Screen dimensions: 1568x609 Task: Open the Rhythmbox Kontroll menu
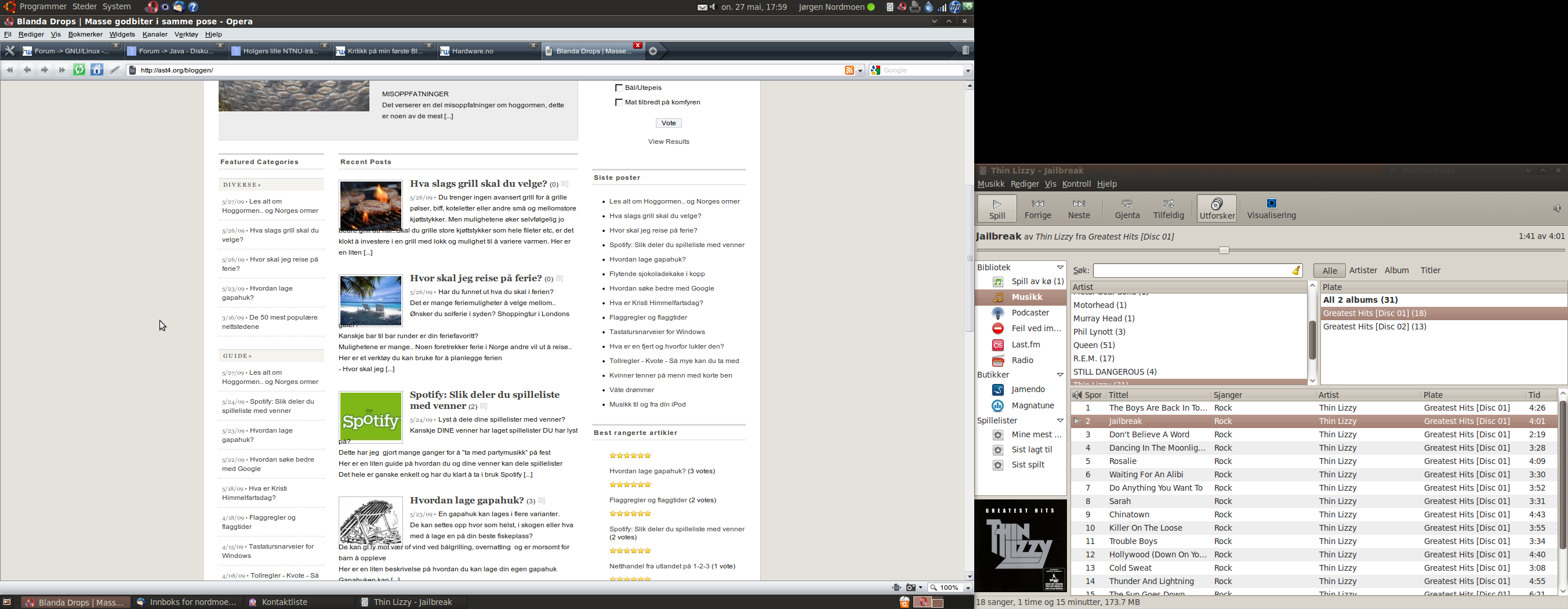(1076, 184)
